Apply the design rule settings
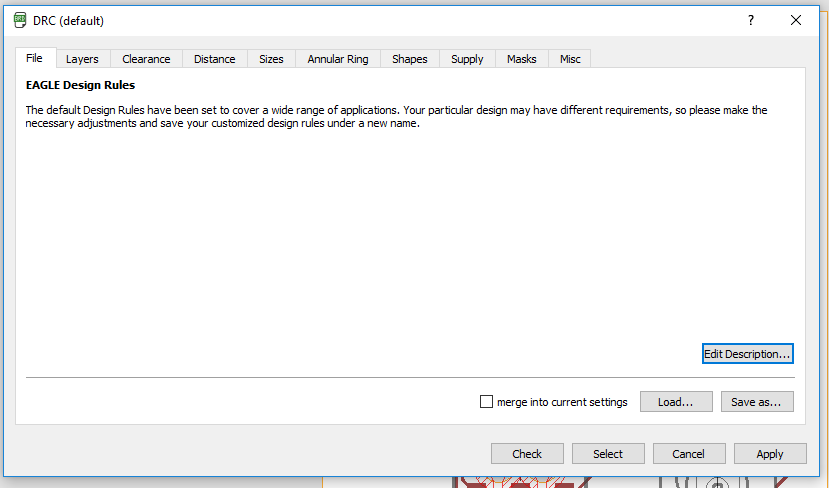Viewport: 829px width, 488px height. coord(770,454)
